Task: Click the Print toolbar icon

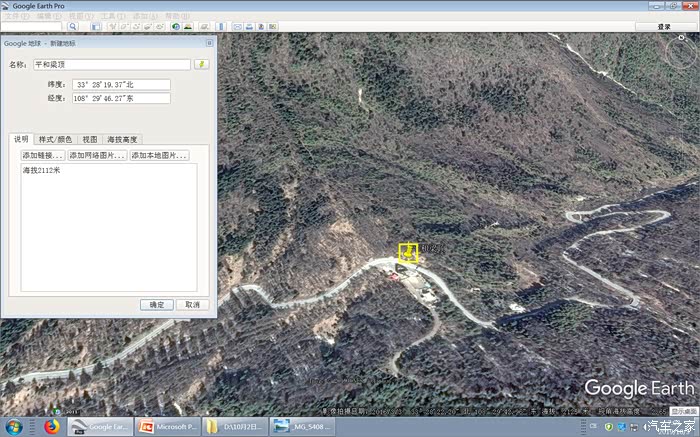Action: [249, 26]
